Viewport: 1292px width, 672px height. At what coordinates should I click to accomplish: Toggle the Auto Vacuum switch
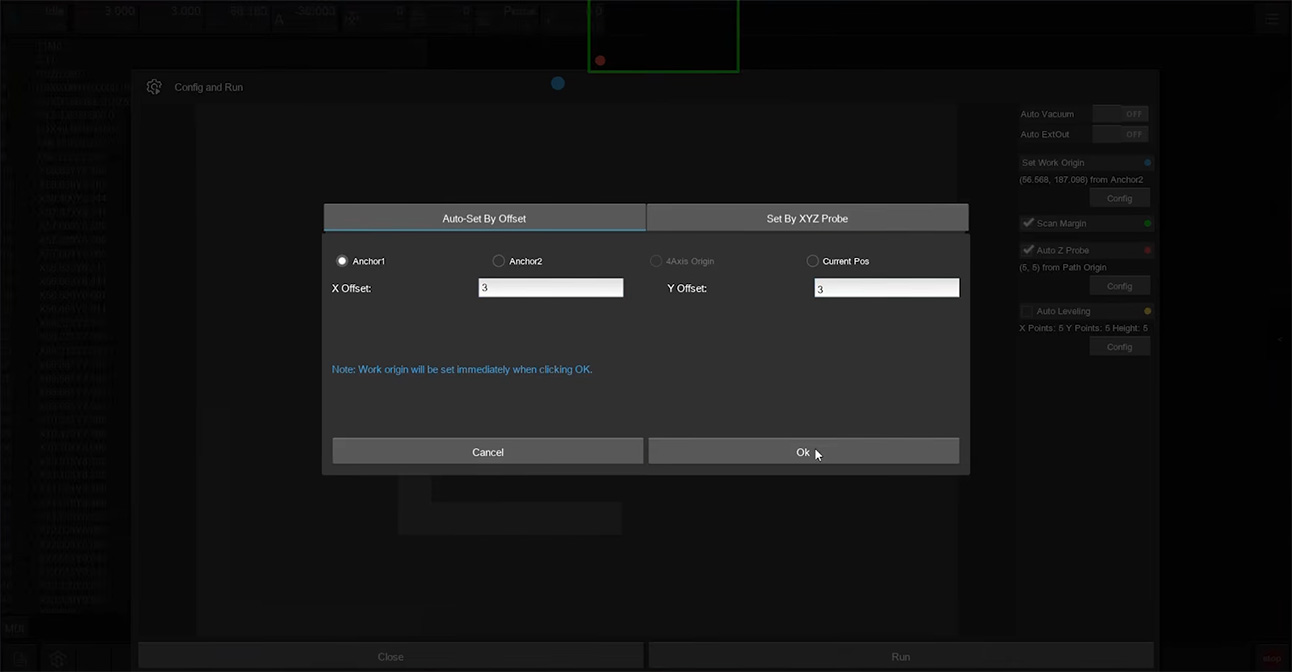tap(1120, 114)
